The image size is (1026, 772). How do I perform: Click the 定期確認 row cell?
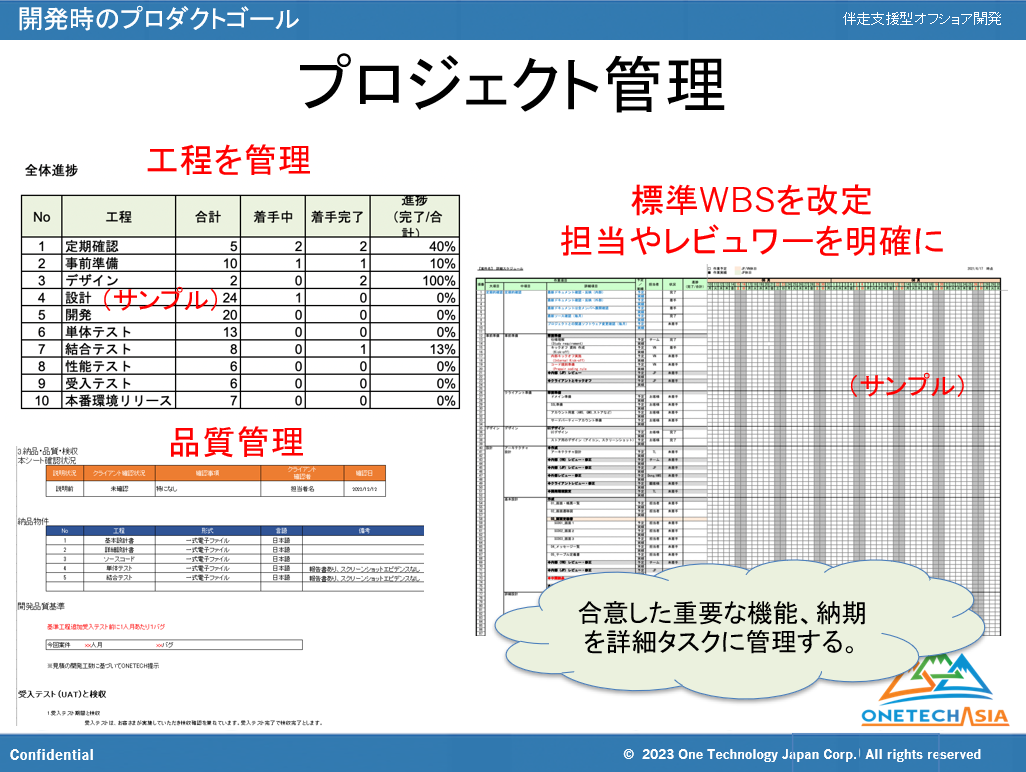point(118,246)
